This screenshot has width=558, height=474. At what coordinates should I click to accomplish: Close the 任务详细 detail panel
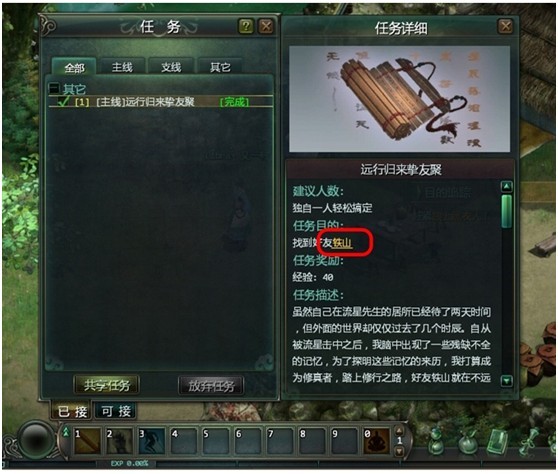(x=506, y=26)
